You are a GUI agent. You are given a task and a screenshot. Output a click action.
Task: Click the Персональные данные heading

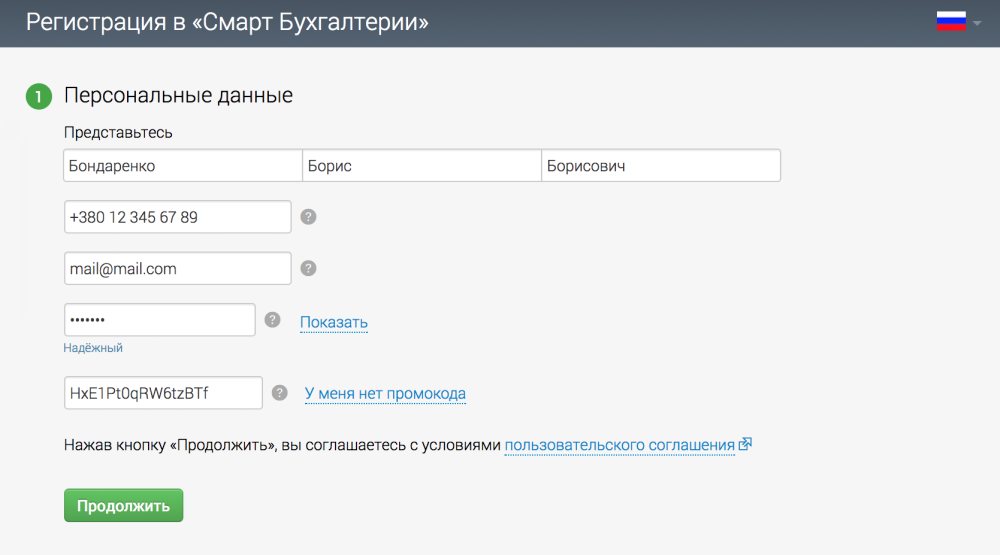tap(179, 96)
